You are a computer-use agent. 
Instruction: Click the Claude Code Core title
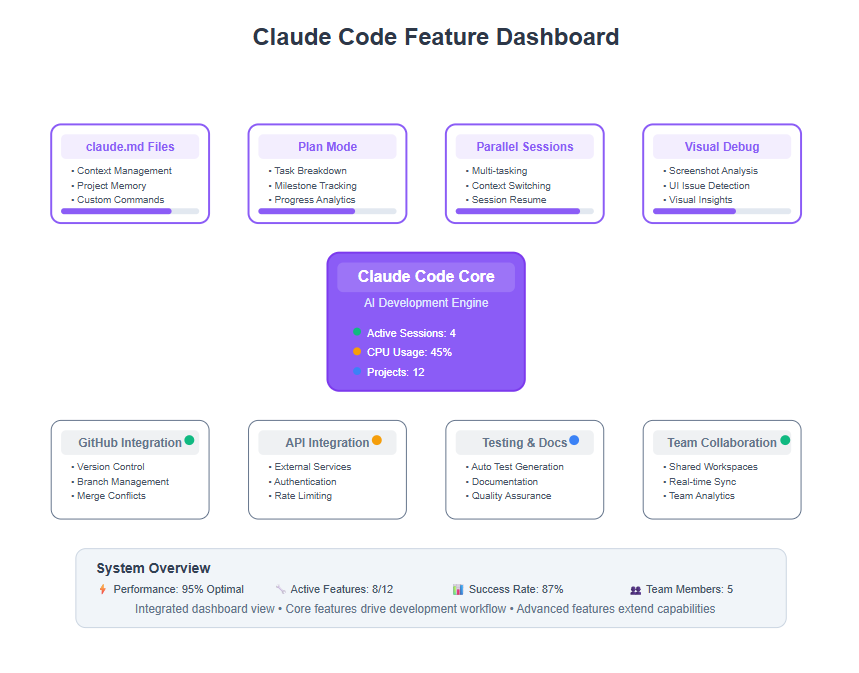click(426, 276)
